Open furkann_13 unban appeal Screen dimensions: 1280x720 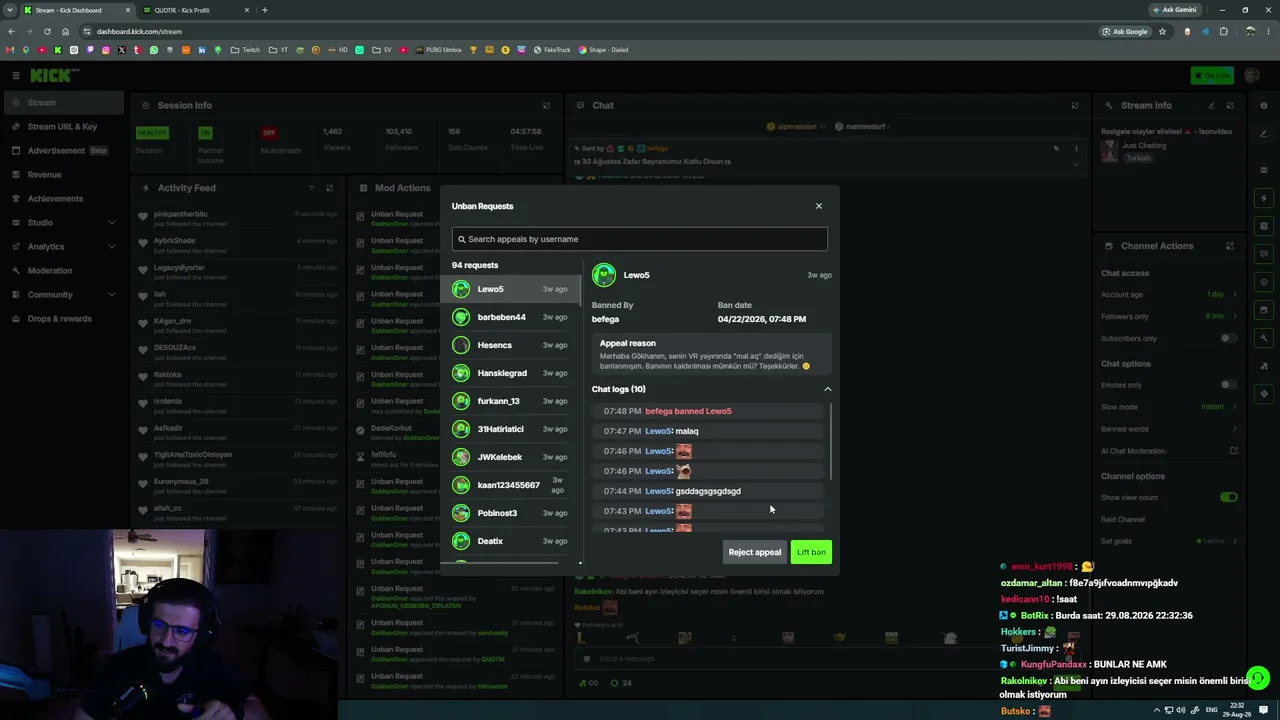click(510, 401)
